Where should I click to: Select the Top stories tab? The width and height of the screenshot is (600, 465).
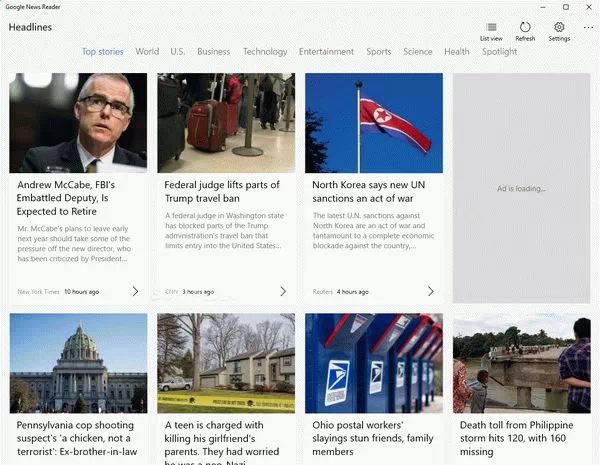103,52
